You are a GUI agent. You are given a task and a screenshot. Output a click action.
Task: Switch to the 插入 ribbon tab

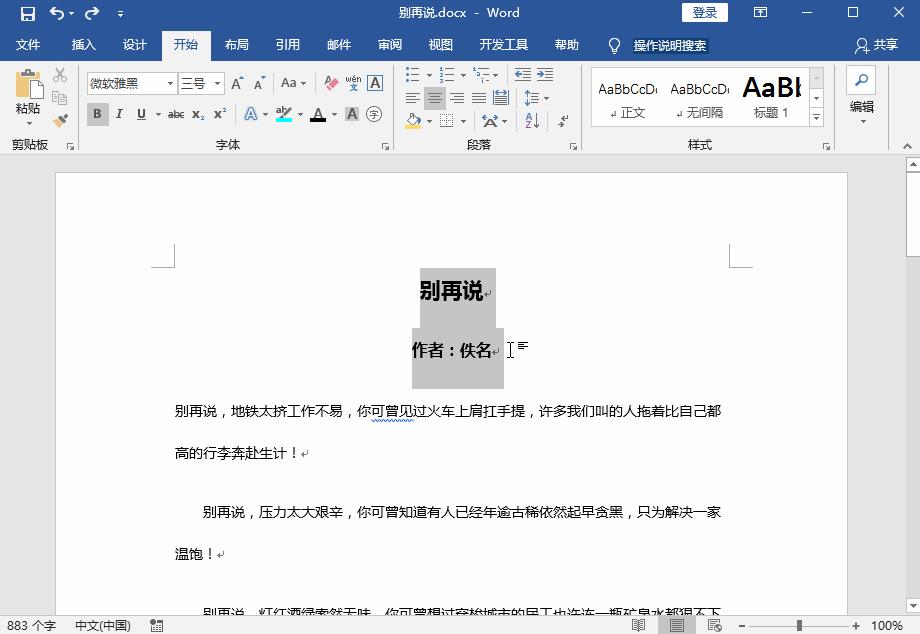coord(82,45)
